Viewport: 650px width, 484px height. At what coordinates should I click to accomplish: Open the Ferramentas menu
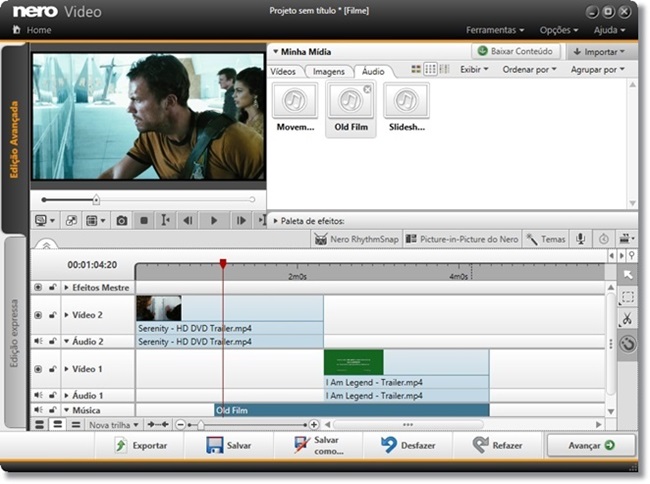click(495, 30)
